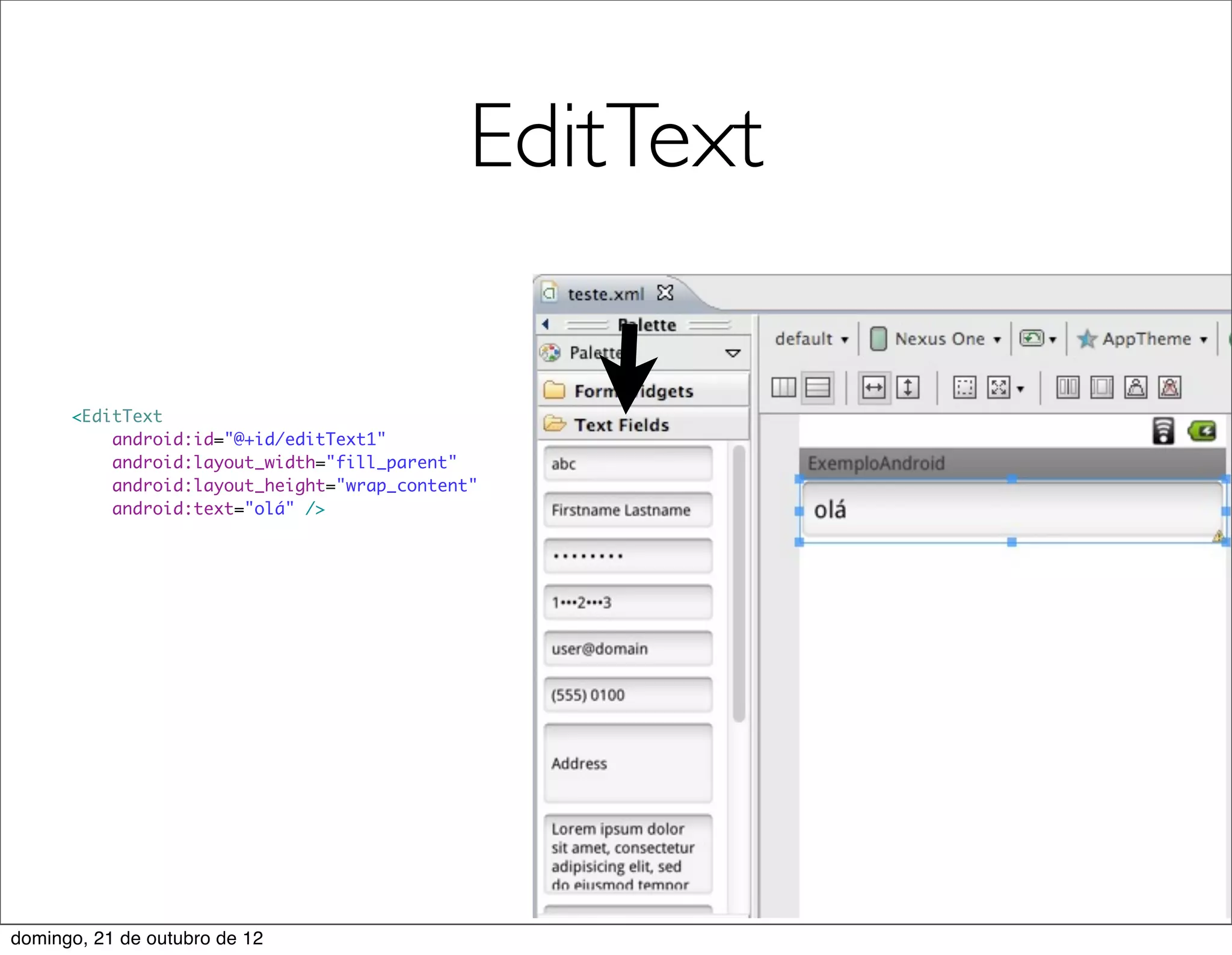Click the screen orientation rotate icon
The width and height of the screenshot is (1232, 955).
(1032, 339)
